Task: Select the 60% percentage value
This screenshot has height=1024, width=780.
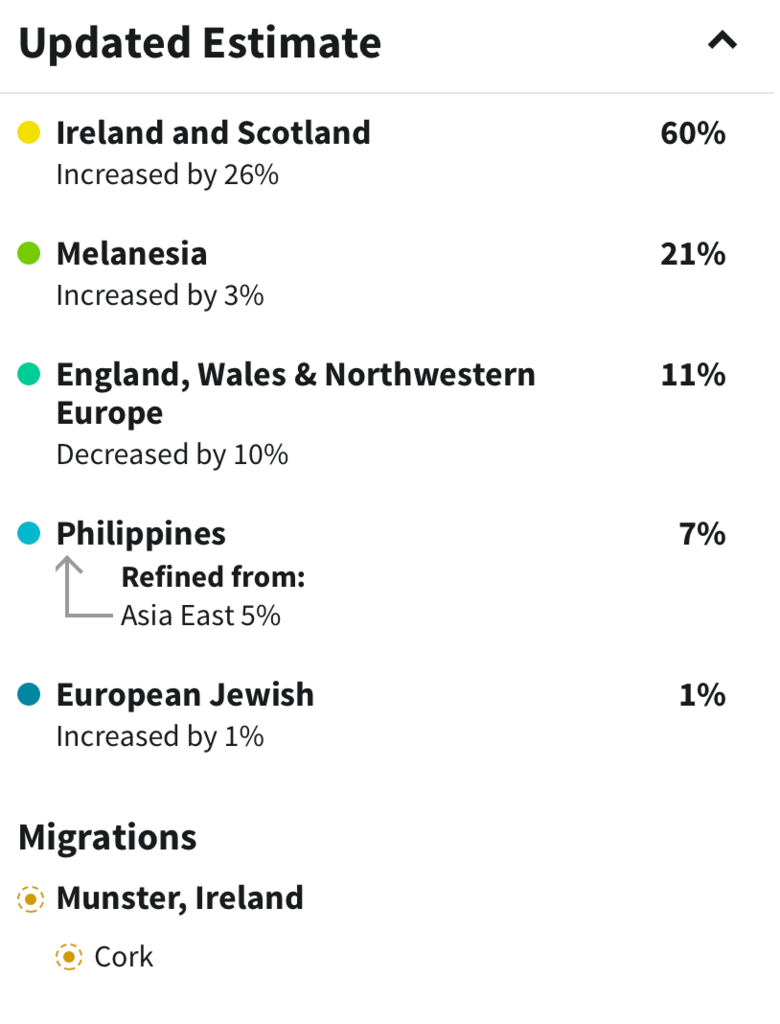Action: pyautogui.click(x=694, y=131)
